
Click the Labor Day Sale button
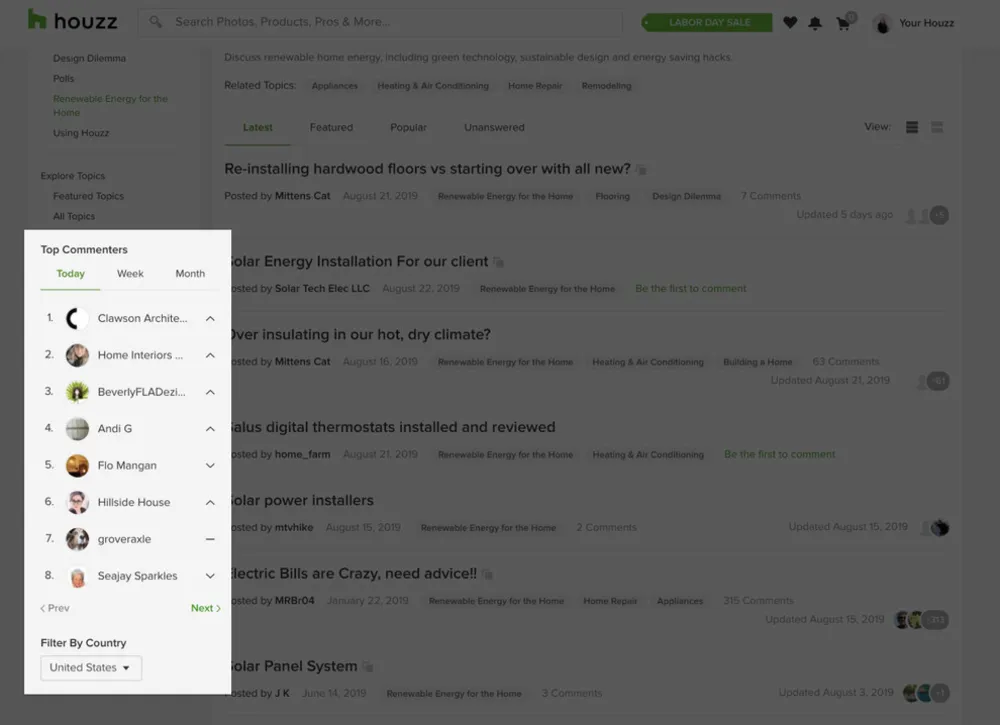coord(706,22)
